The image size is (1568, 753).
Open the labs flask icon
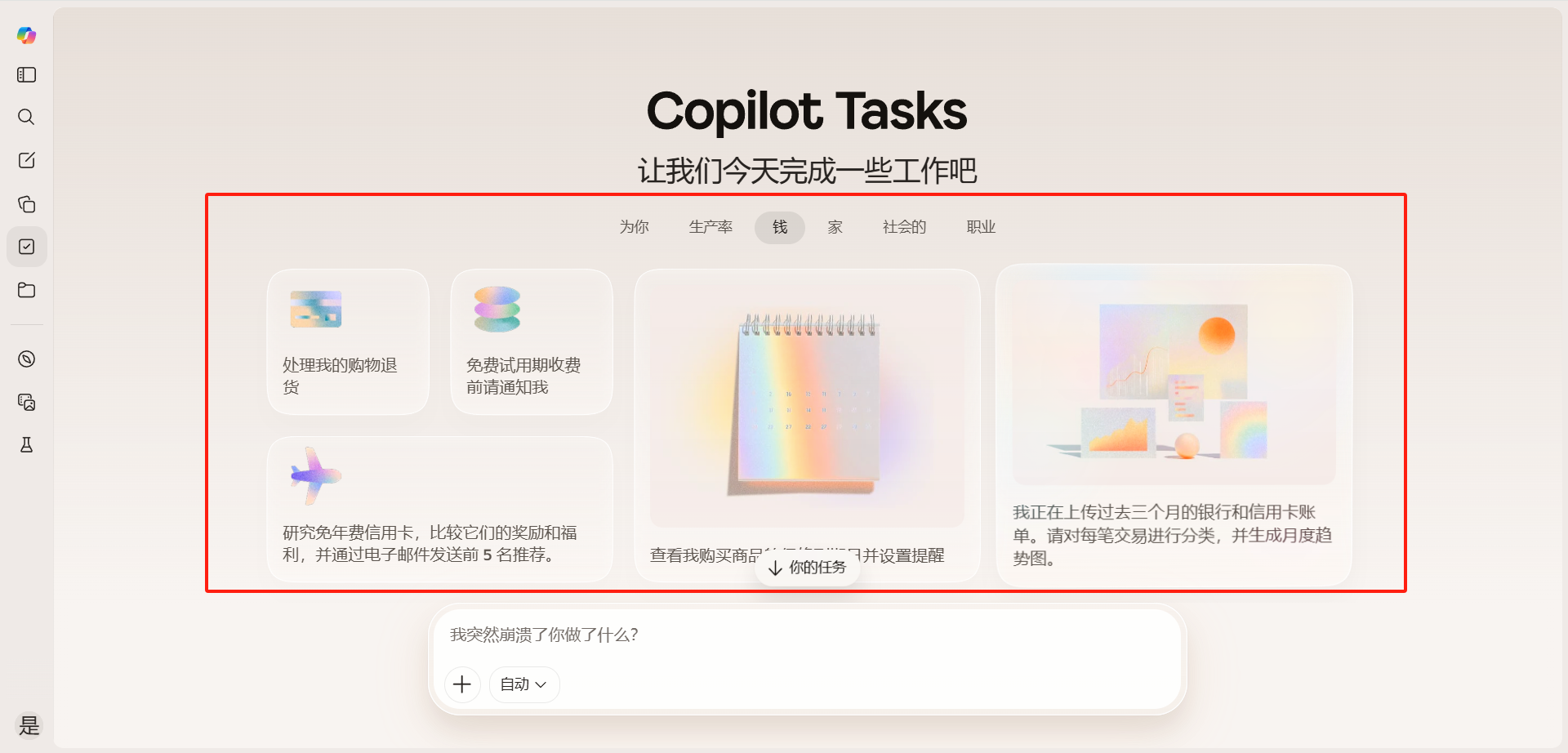26,444
